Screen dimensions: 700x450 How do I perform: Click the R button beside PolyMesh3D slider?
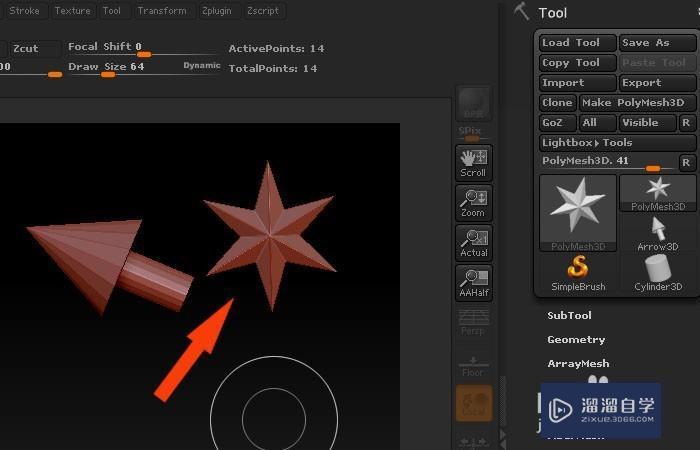click(687, 162)
